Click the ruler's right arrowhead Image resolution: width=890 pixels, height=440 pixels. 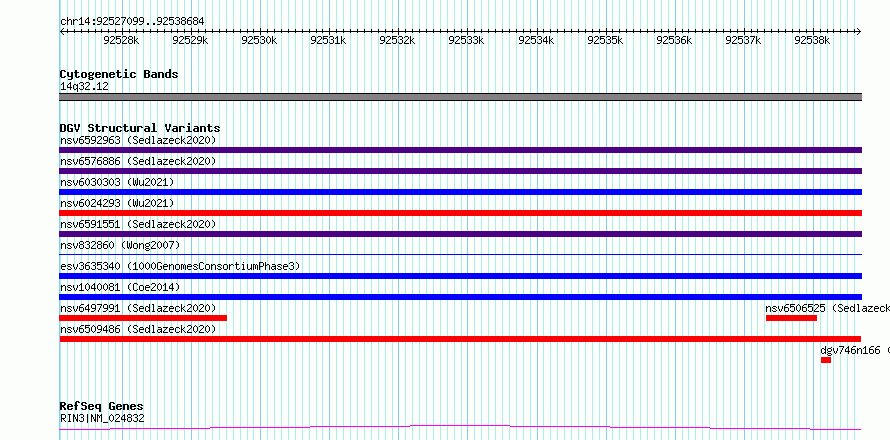tap(859, 31)
